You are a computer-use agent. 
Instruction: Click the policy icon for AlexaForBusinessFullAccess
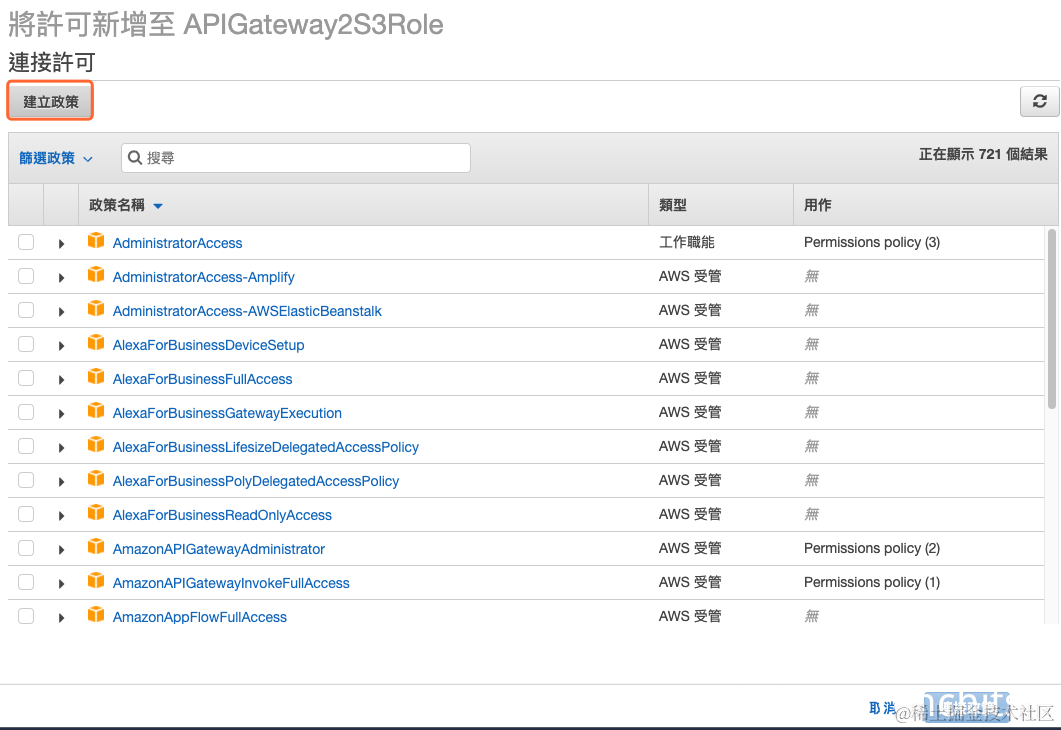coord(96,377)
